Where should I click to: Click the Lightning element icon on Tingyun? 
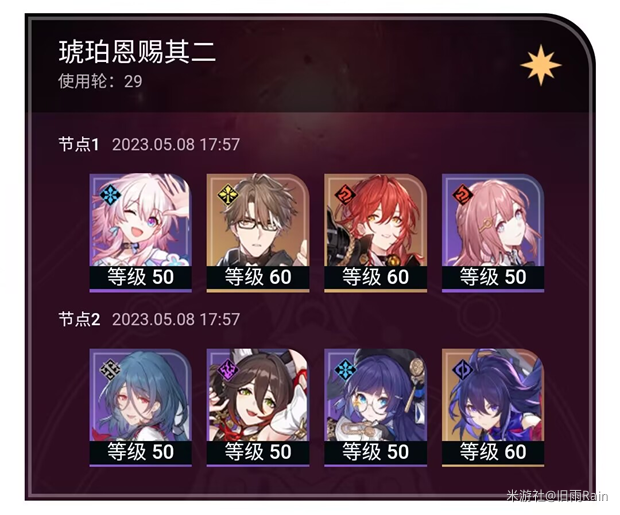[228, 370]
